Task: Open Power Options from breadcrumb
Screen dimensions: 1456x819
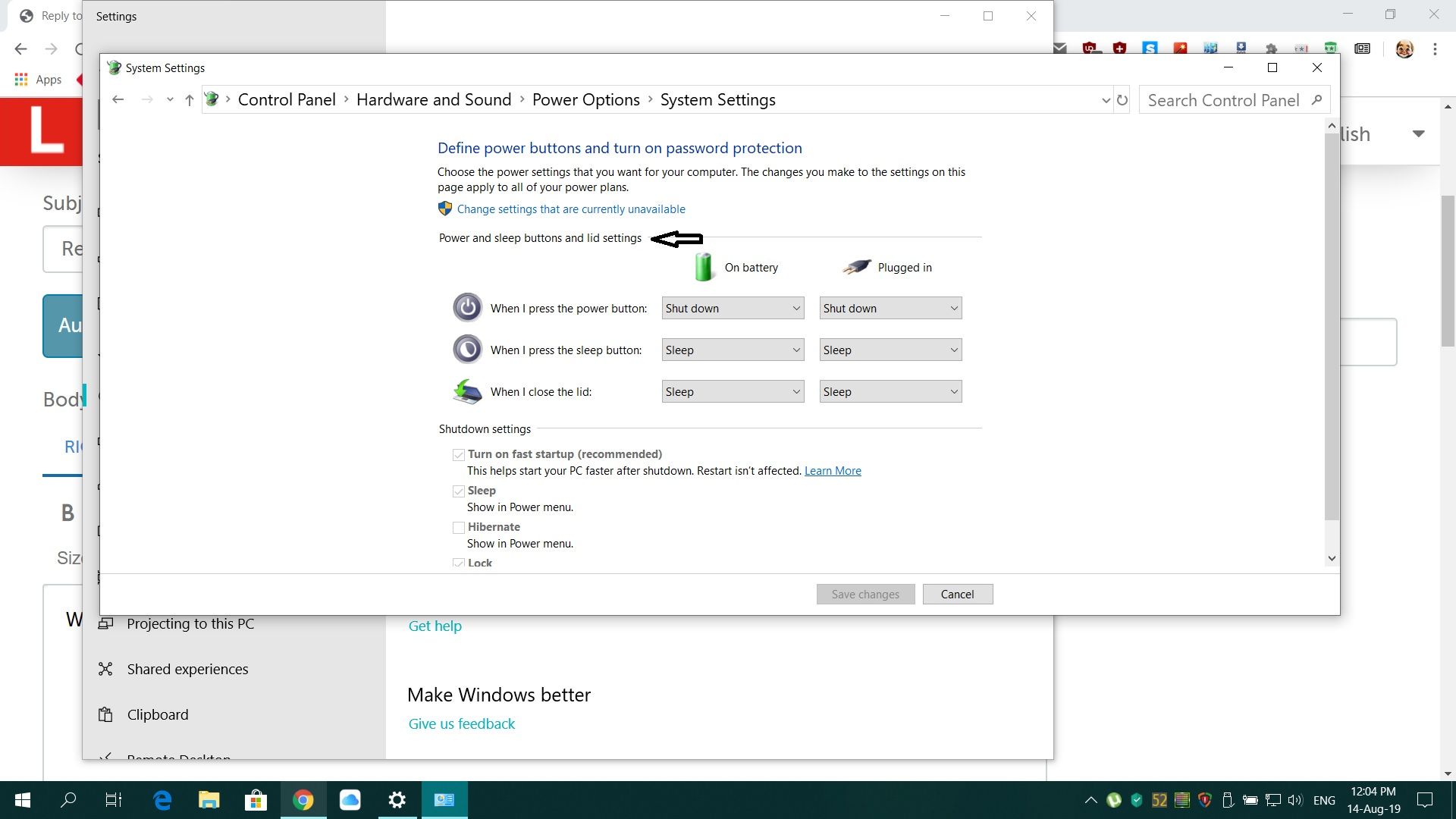Action: pos(585,99)
